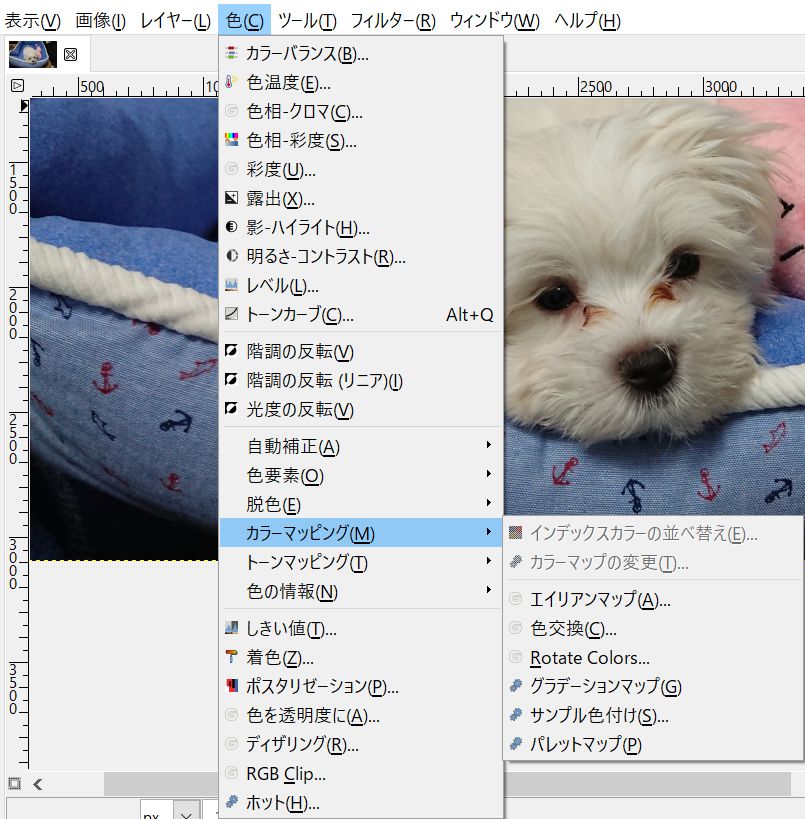The image size is (805, 819).
Task: Click the 色(C) menu in menu bar
Action: 244,21
